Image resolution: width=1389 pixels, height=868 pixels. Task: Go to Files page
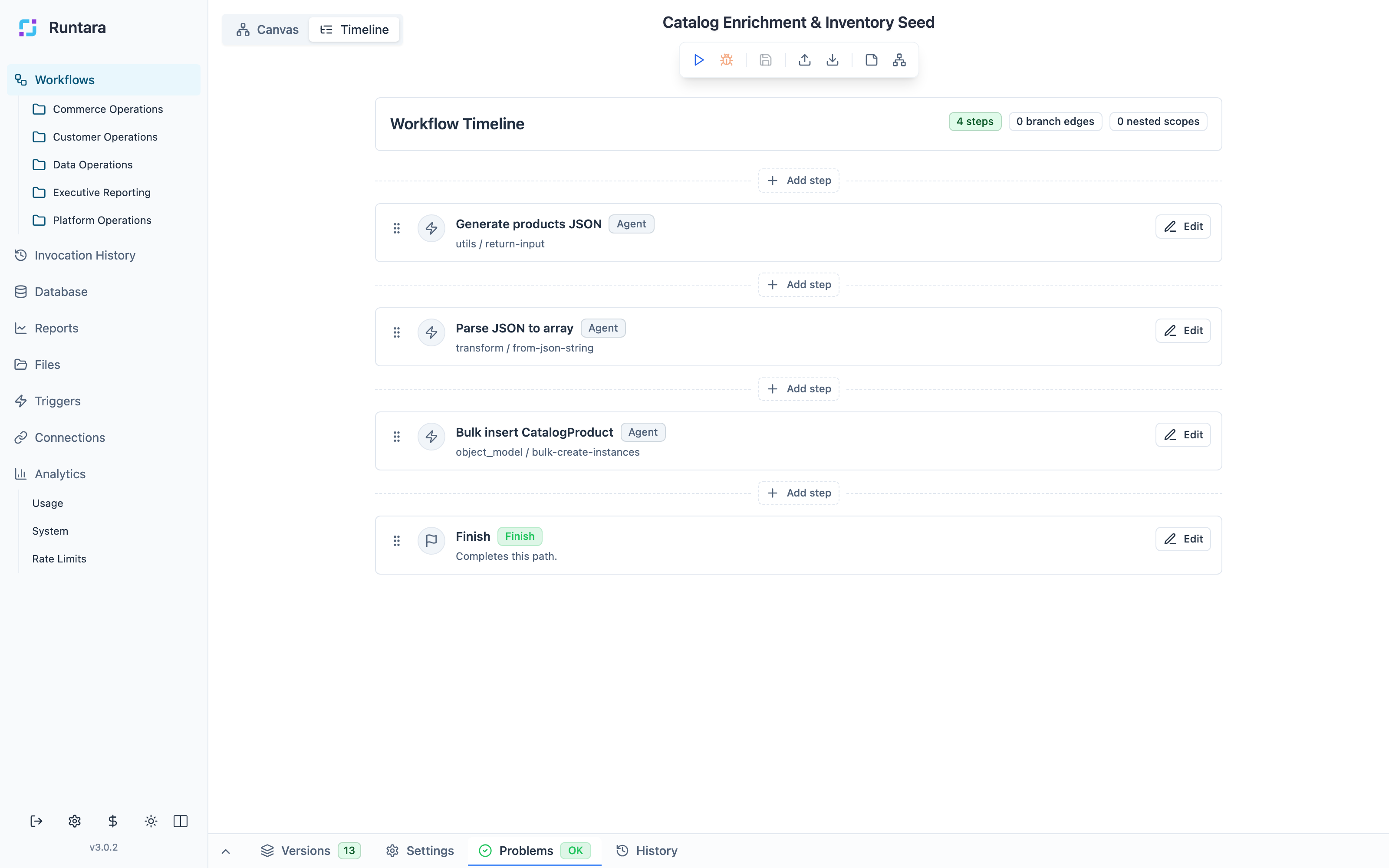coord(104,365)
